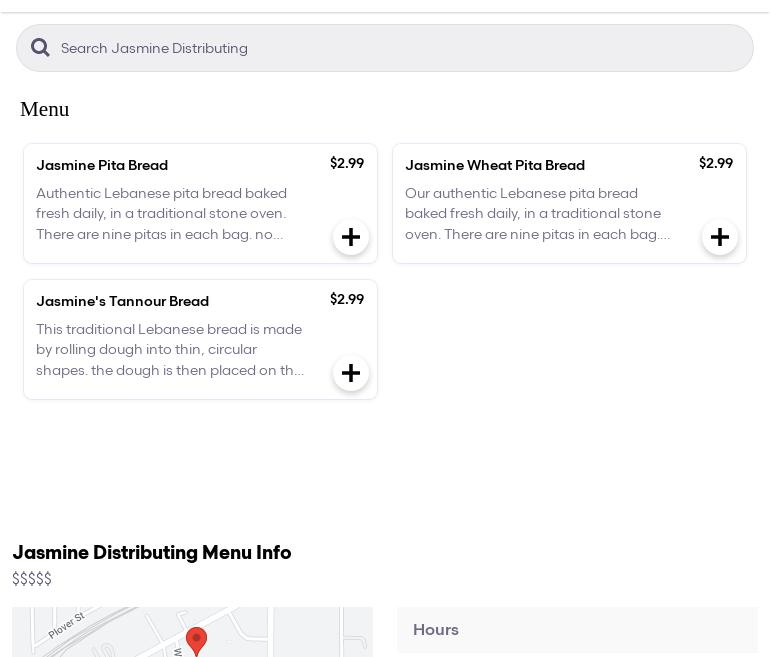Click the $2.99 price on Wheat Pita Bread
This screenshot has height=657, width=770.
(x=716, y=163)
